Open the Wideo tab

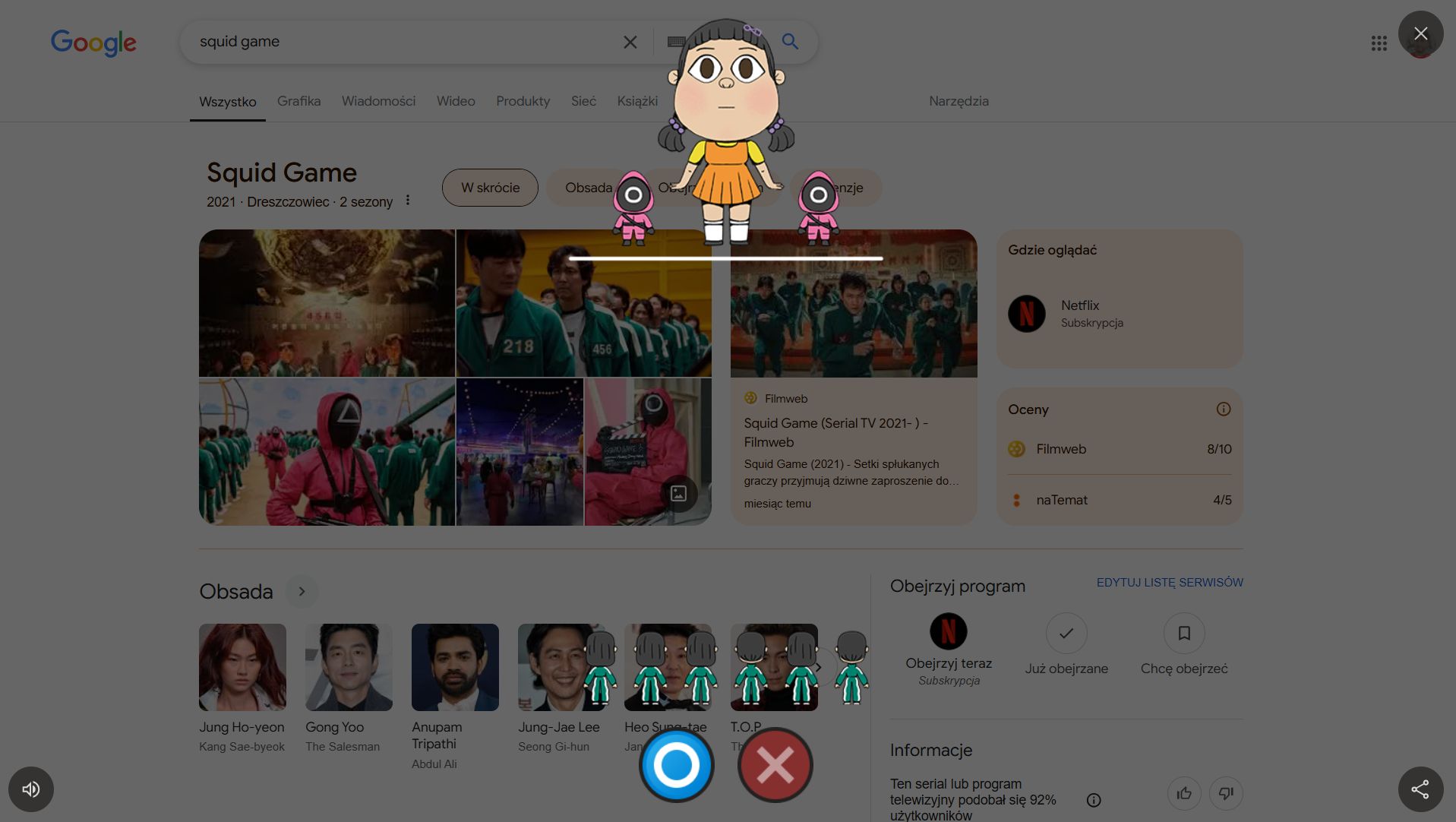[456, 101]
